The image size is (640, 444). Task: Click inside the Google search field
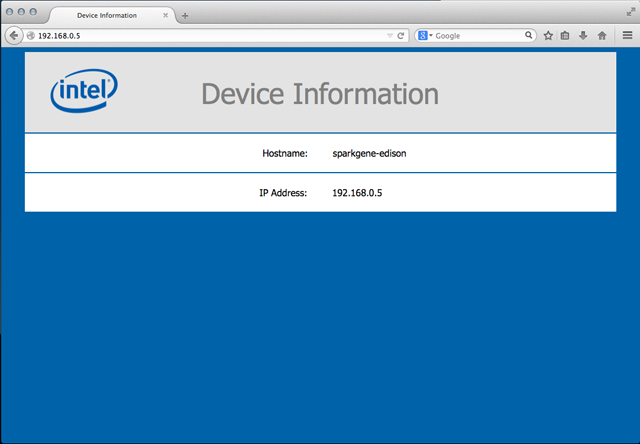coord(478,35)
